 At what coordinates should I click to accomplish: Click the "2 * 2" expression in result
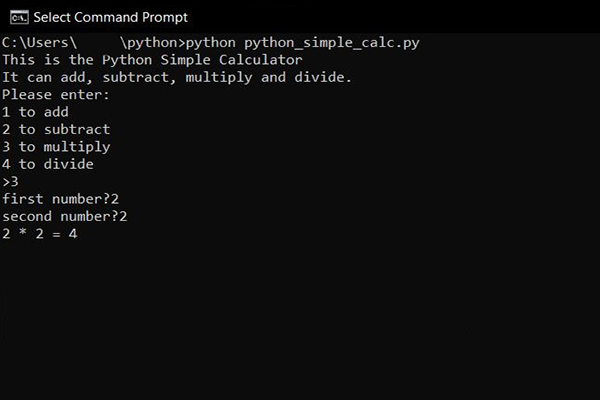click(x=22, y=234)
